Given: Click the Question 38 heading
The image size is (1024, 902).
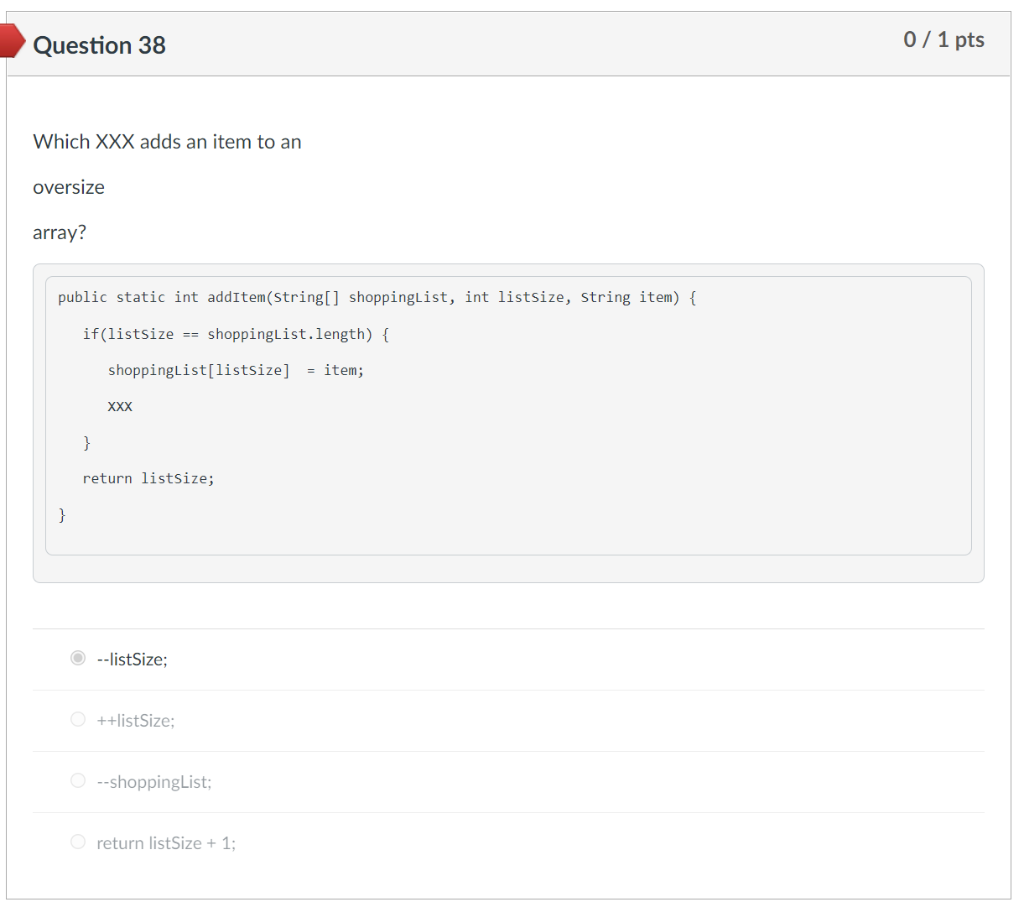Looking at the screenshot, I should tap(99, 45).
